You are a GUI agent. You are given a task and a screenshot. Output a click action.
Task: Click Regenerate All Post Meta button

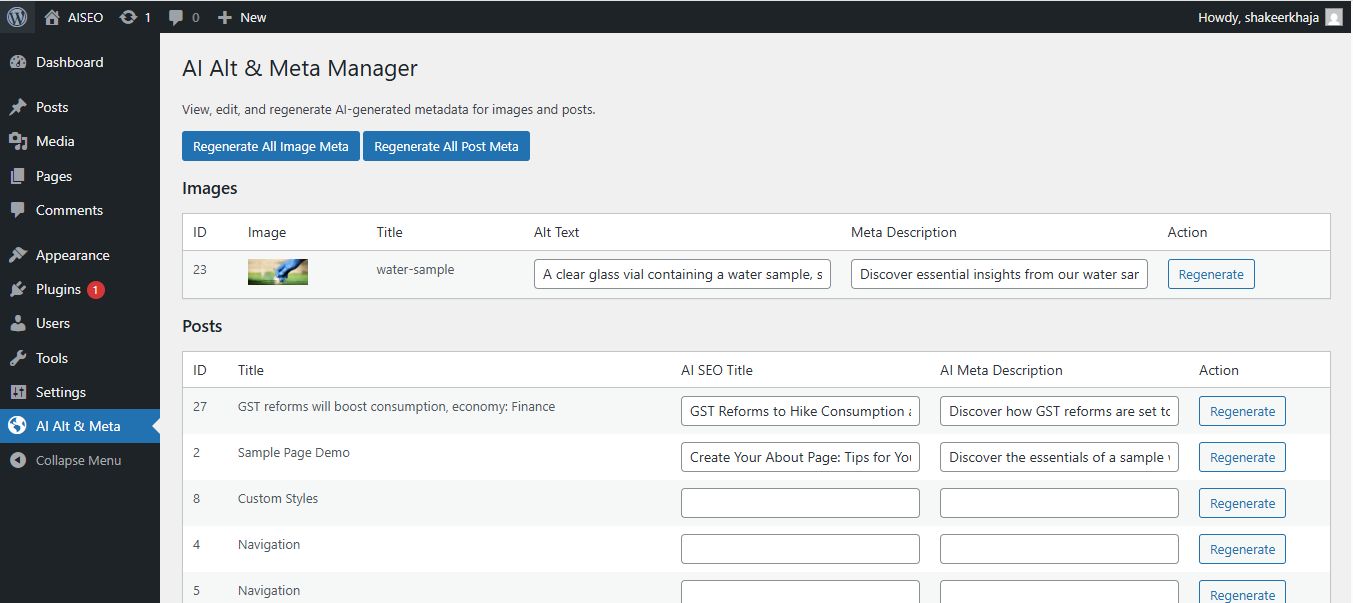pyautogui.click(x=446, y=146)
